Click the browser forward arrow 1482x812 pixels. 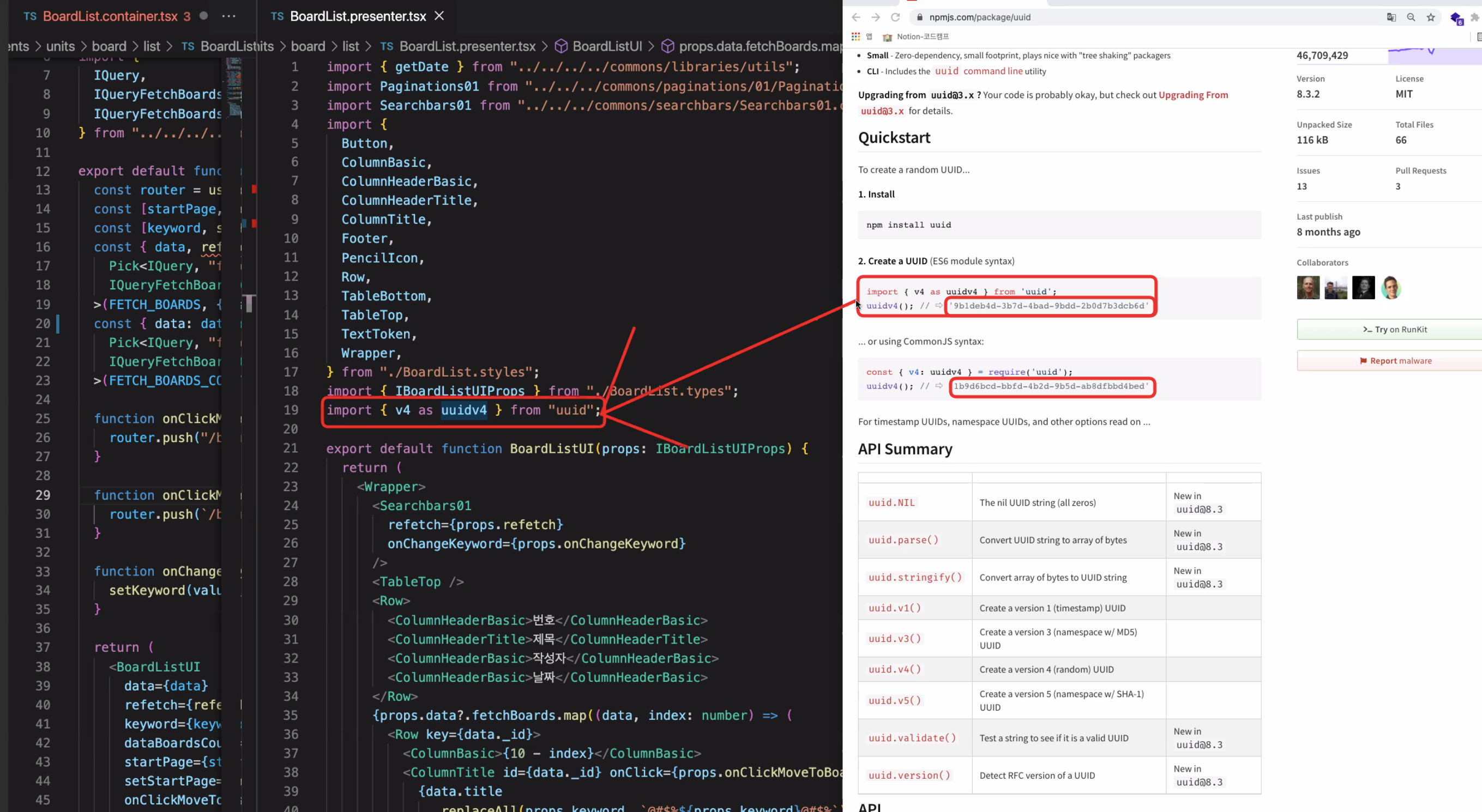pyautogui.click(x=875, y=17)
